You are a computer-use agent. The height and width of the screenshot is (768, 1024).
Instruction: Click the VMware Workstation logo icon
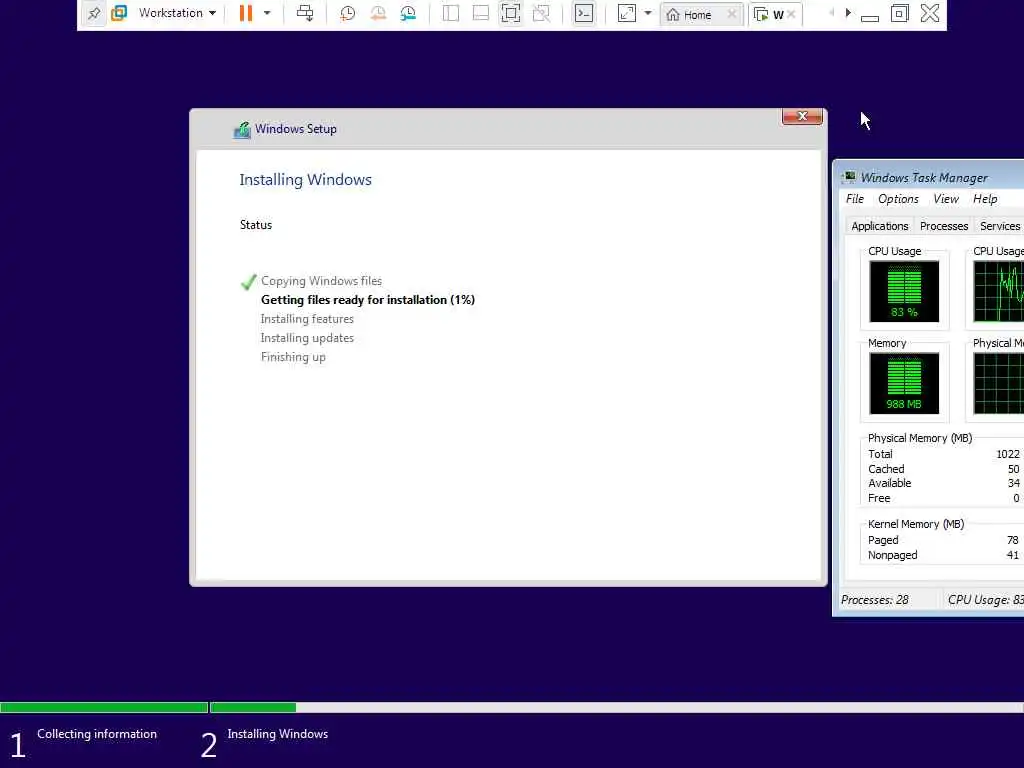click(x=119, y=13)
